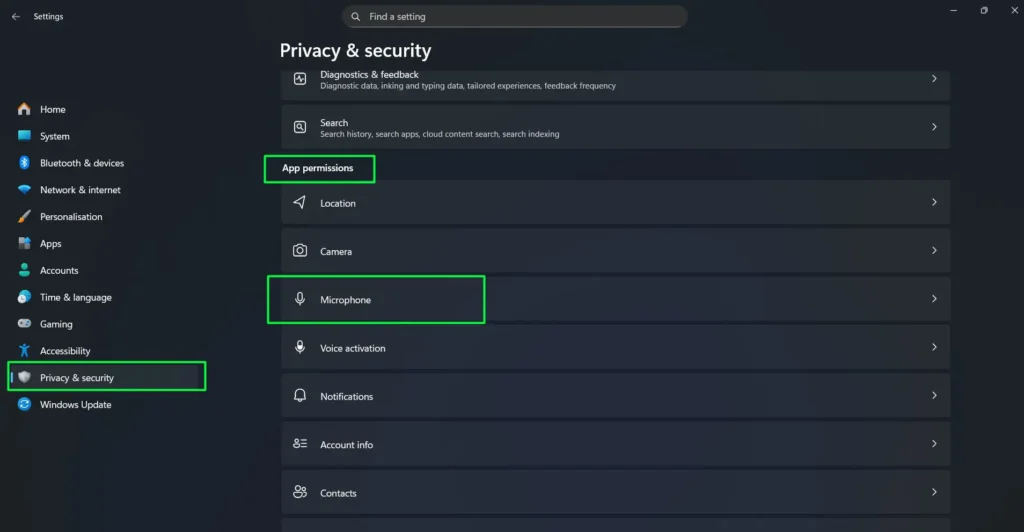Click the Accounts person icon
Screen dimensions: 1024x532
(x=24, y=270)
